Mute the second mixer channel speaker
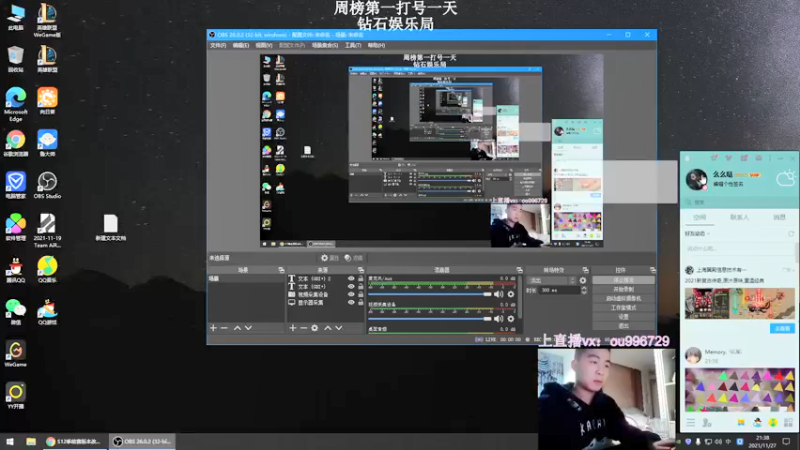The width and height of the screenshot is (800, 450). [498, 319]
